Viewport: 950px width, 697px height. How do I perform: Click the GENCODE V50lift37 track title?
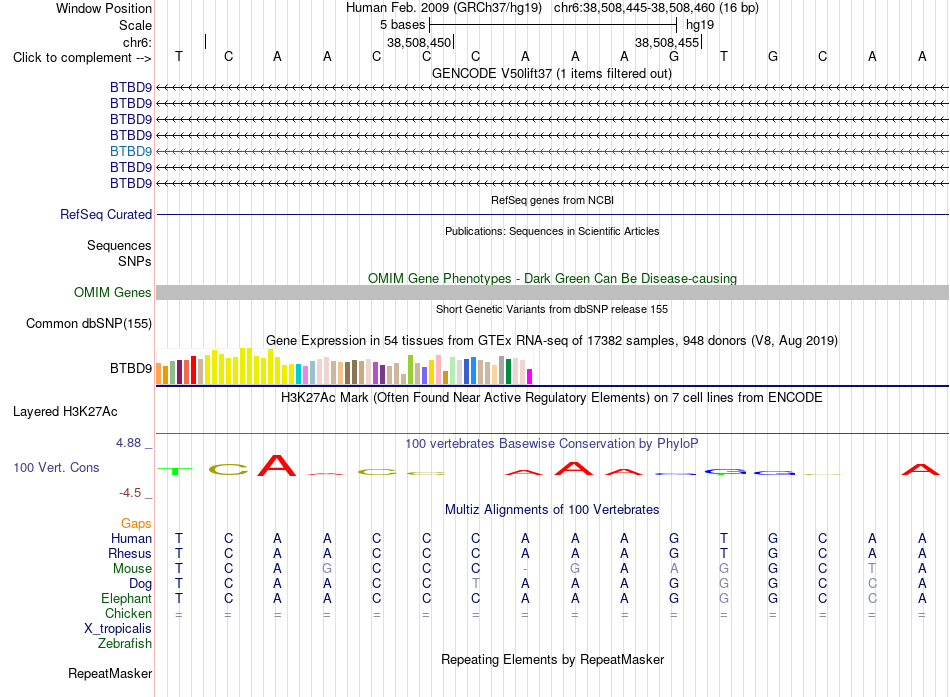click(x=552, y=73)
